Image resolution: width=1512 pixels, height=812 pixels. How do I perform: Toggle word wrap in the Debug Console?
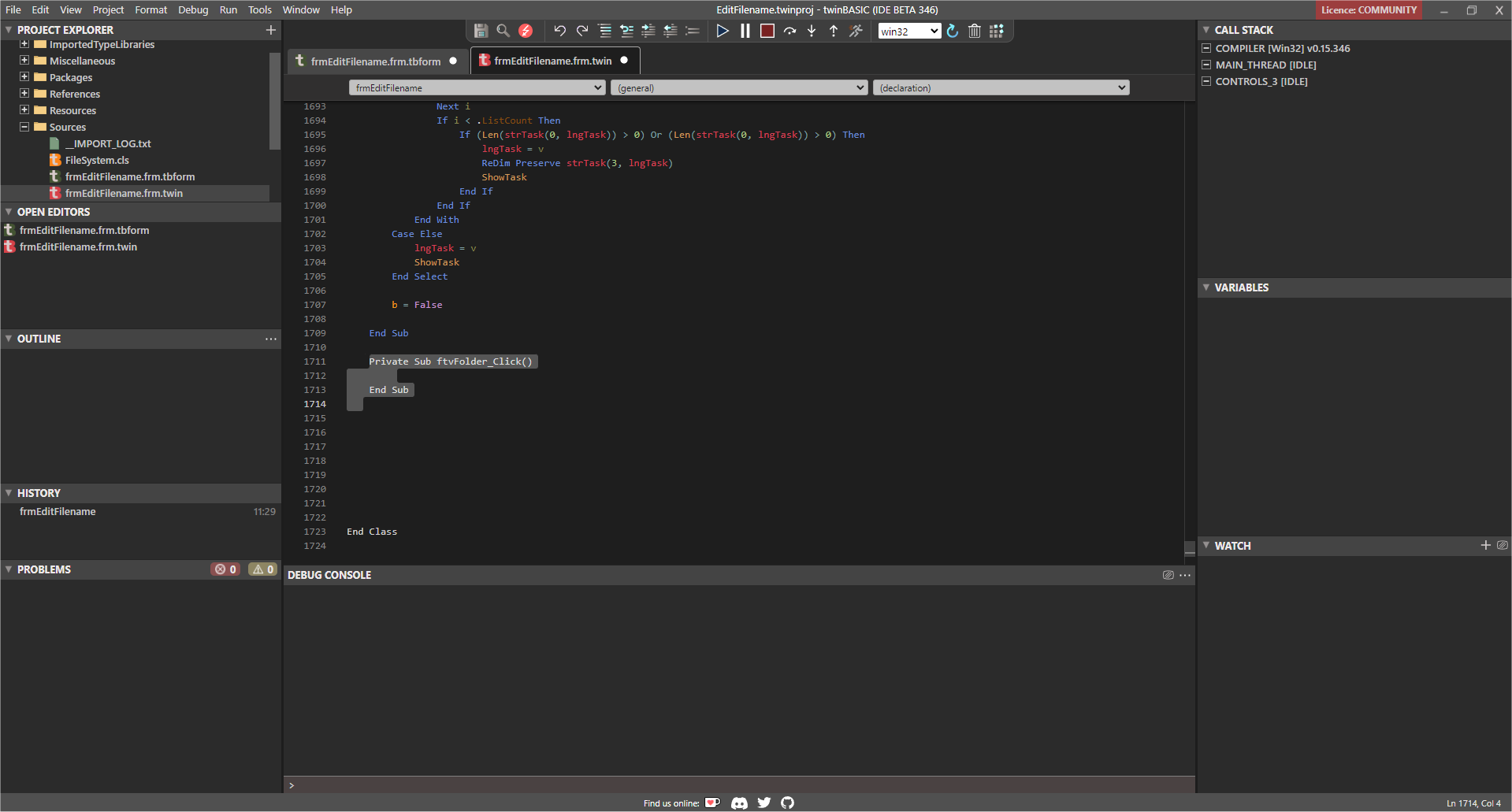[x=1168, y=575]
